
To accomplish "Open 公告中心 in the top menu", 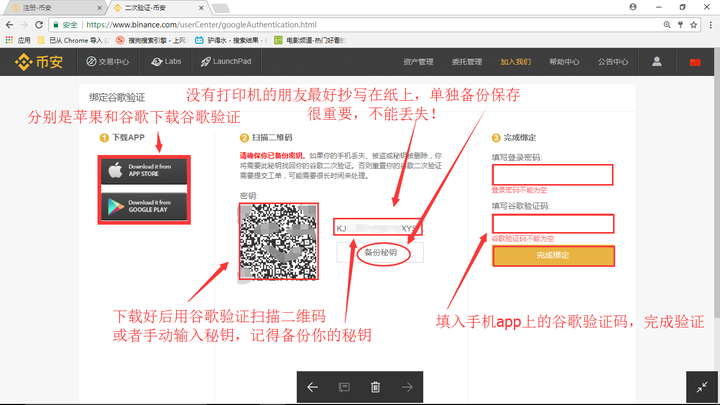I will (x=613, y=62).
